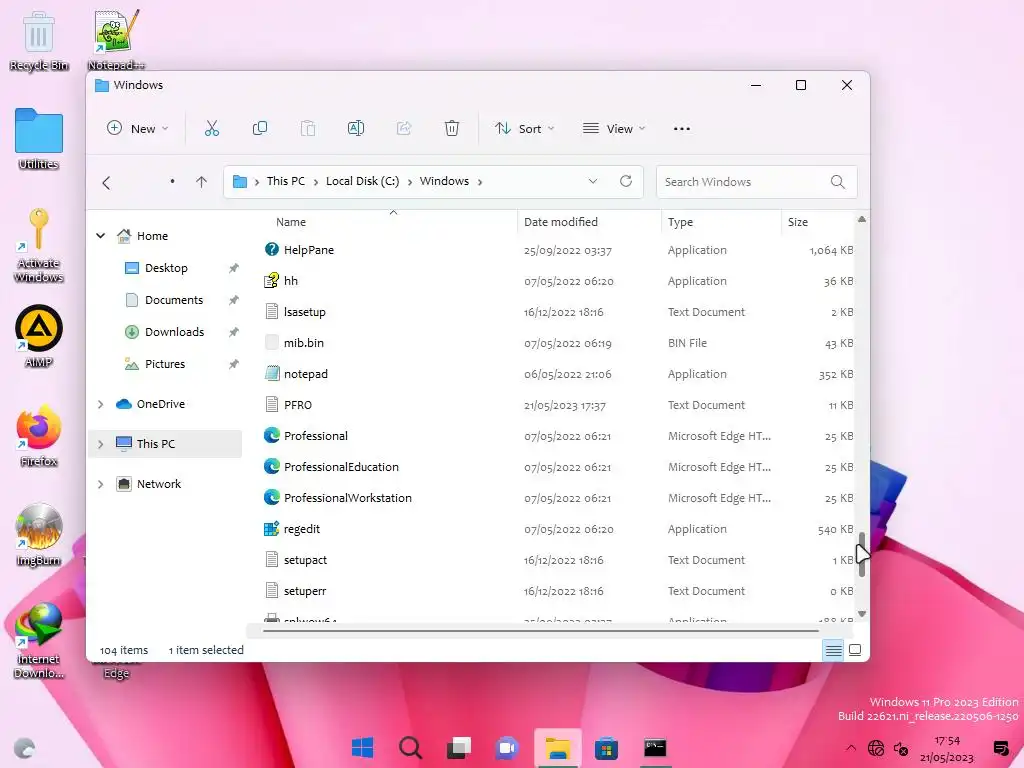Open the View dropdown menu

(614, 129)
